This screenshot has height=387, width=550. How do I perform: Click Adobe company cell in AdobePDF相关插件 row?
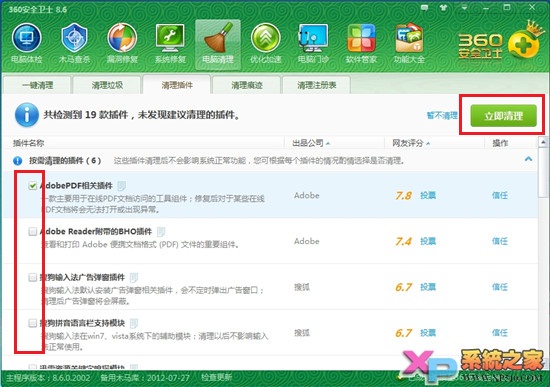307,195
